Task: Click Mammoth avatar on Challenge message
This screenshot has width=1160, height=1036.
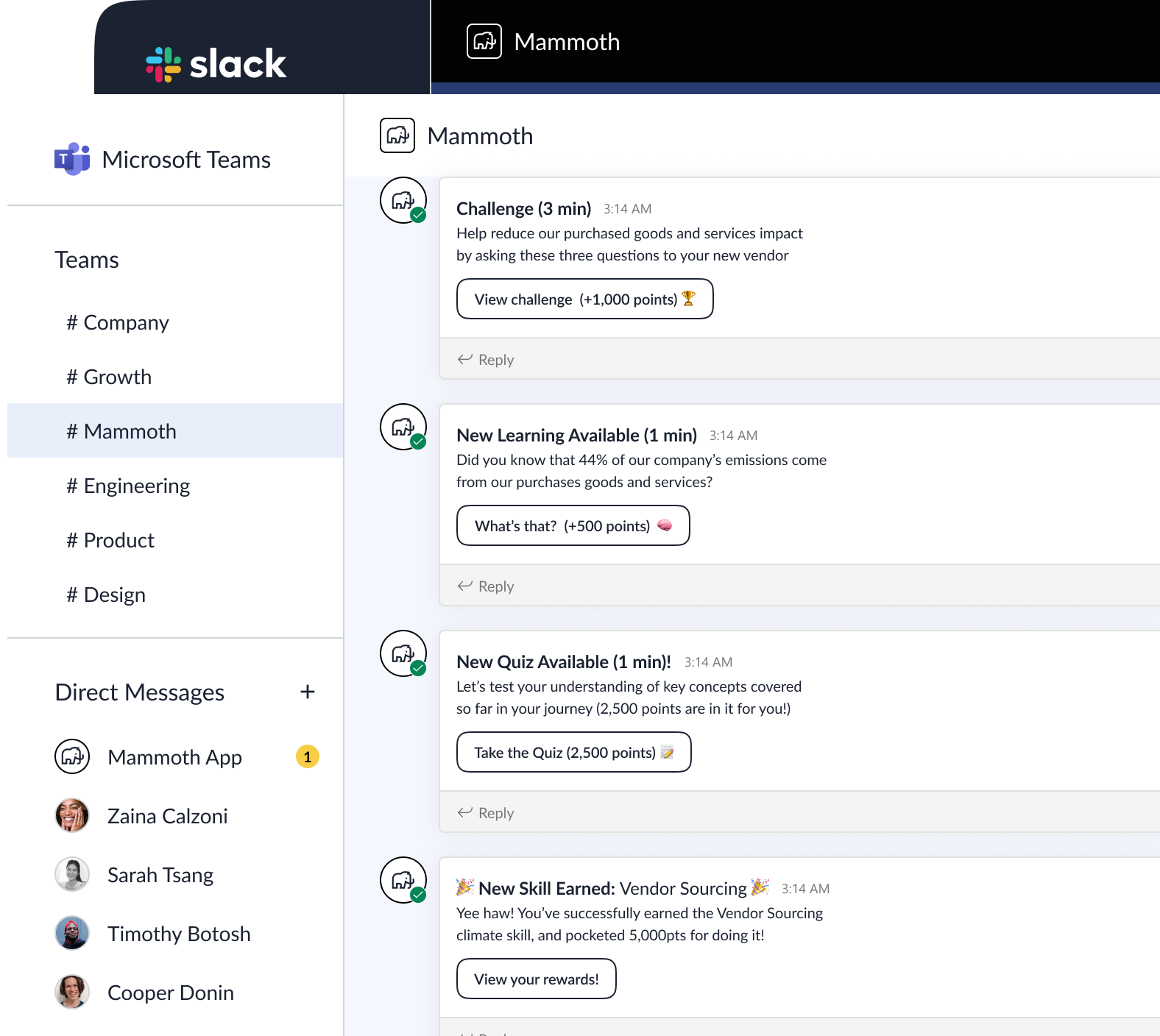Action: point(403,200)
